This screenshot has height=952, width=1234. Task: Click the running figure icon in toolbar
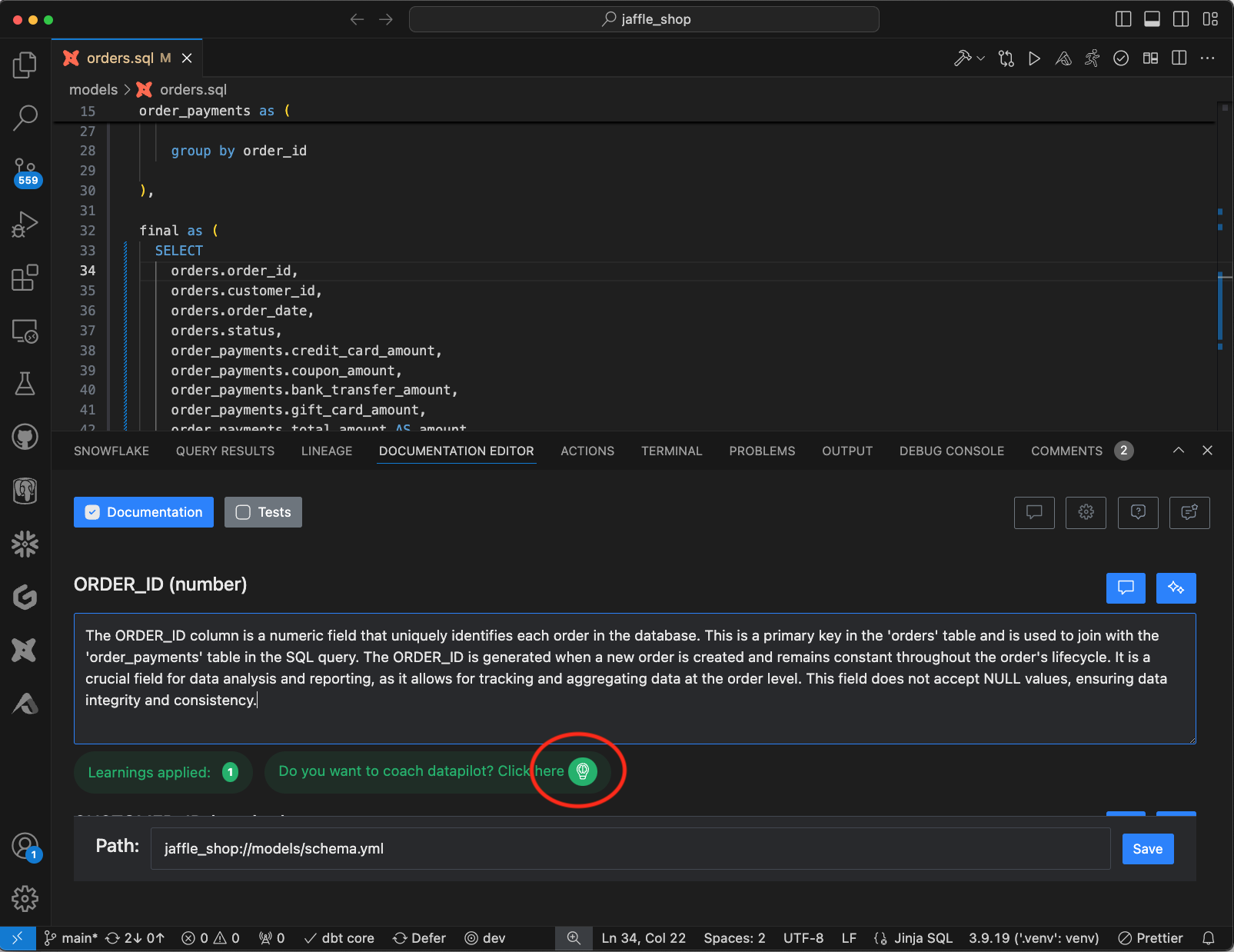(x=1092, y=58)
